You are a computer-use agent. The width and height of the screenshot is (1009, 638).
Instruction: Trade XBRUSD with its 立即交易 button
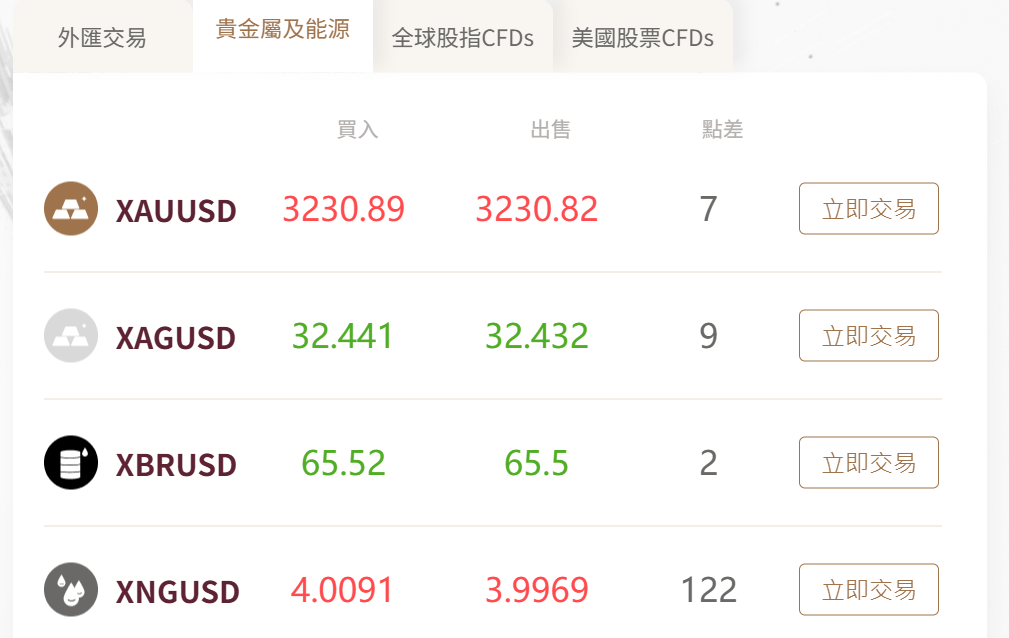point(869,462)
